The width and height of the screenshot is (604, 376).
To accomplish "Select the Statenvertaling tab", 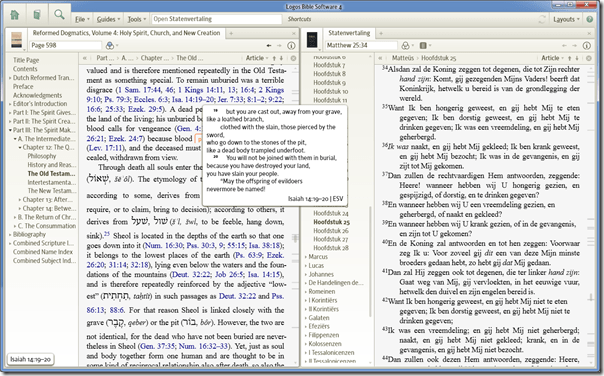I will 349,33.
